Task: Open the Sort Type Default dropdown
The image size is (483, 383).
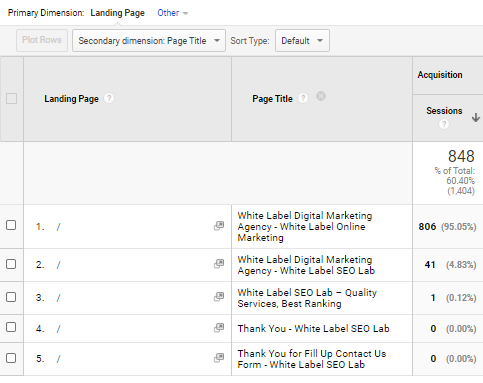Action: [302, 41]
